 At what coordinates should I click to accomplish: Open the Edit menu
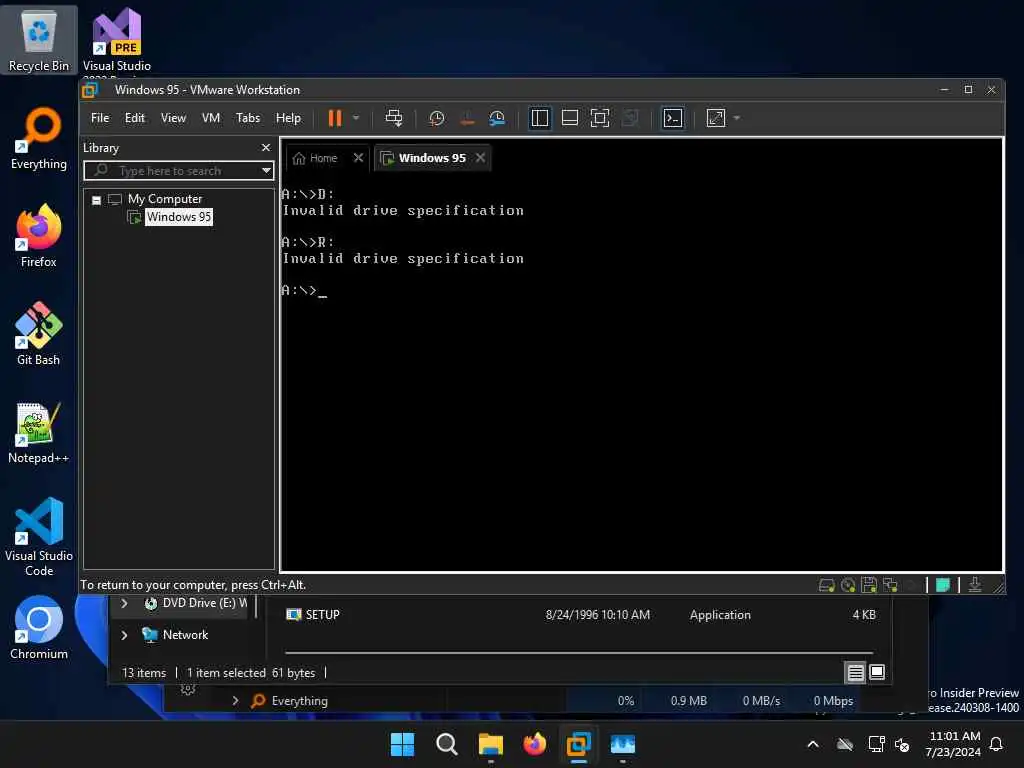[x=135, y=118]
